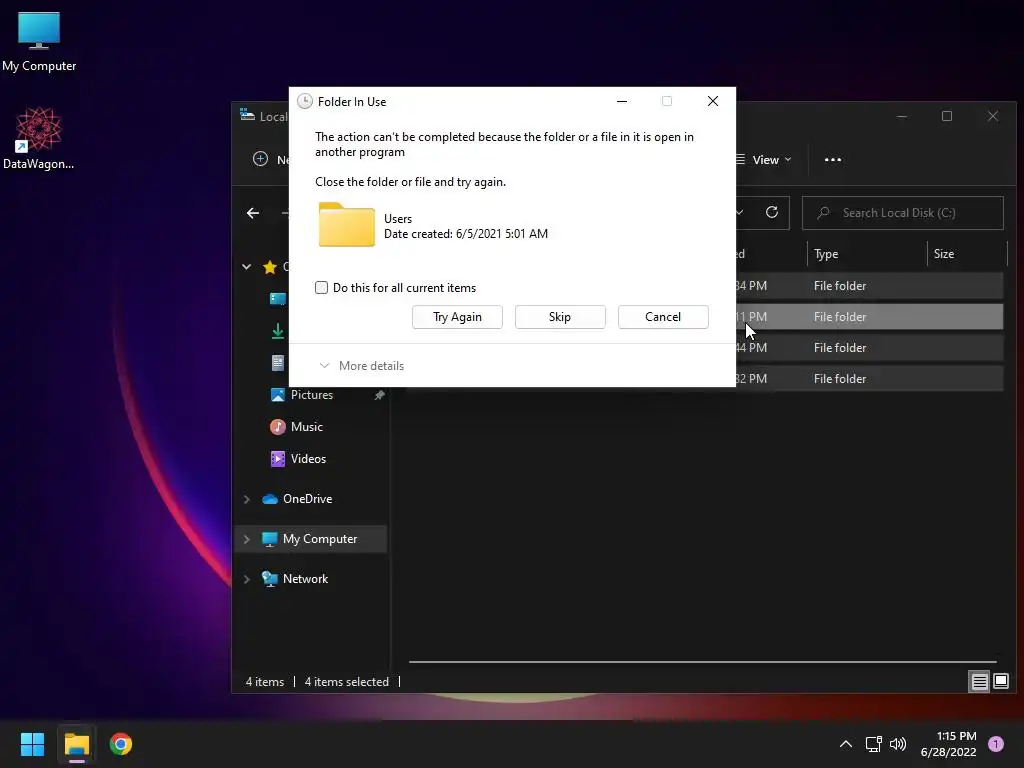Click the Refresh icon in File Explorer
This screenshot has height=768, width=1024.
772,212
